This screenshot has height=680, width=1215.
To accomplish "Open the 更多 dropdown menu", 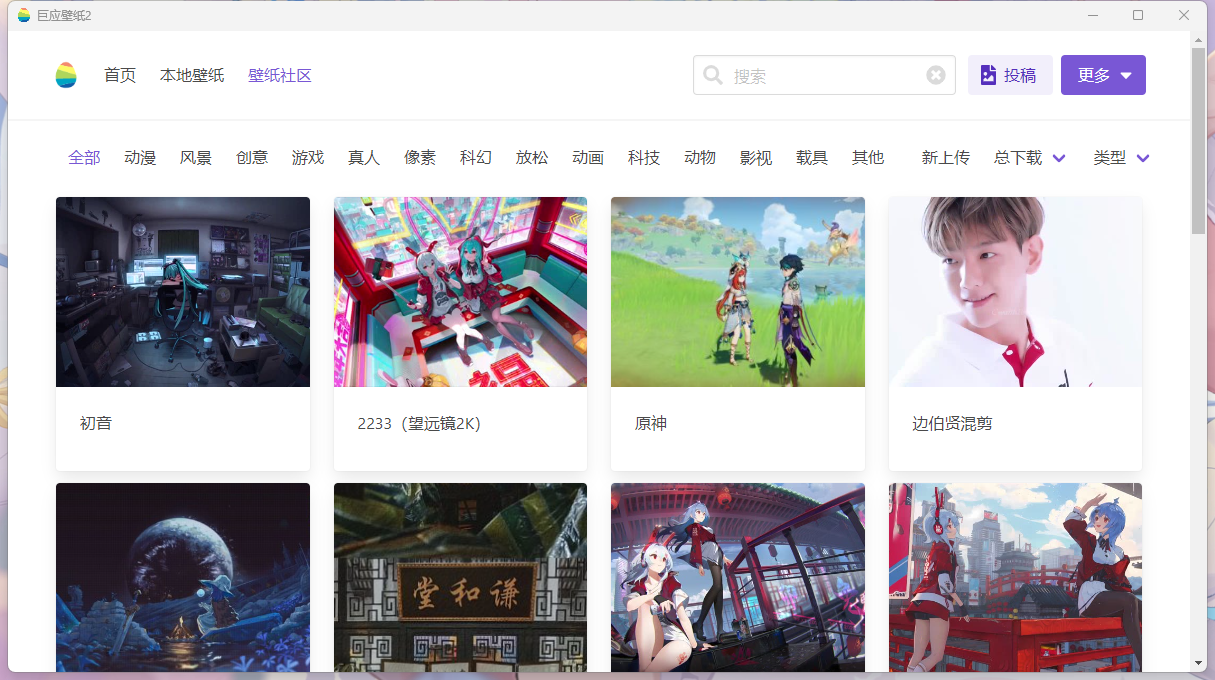I will (1103, 75).
